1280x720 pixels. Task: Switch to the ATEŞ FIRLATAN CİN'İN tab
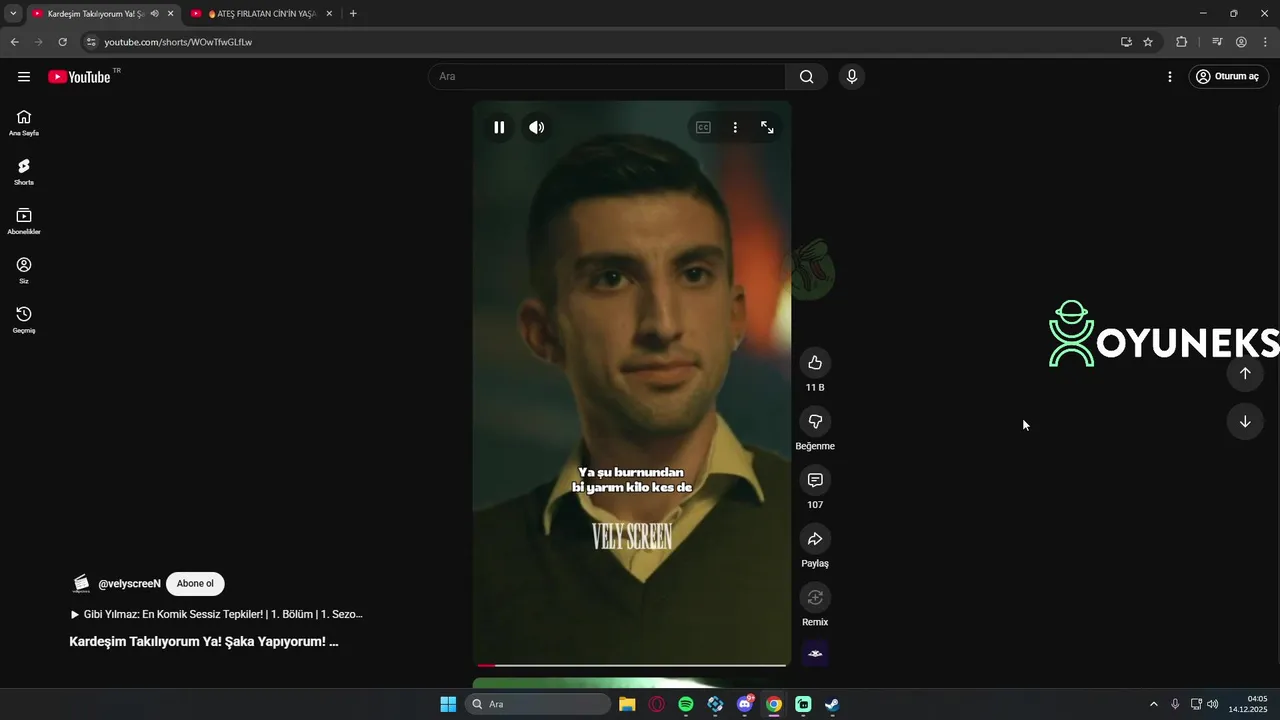pos(262,14)
